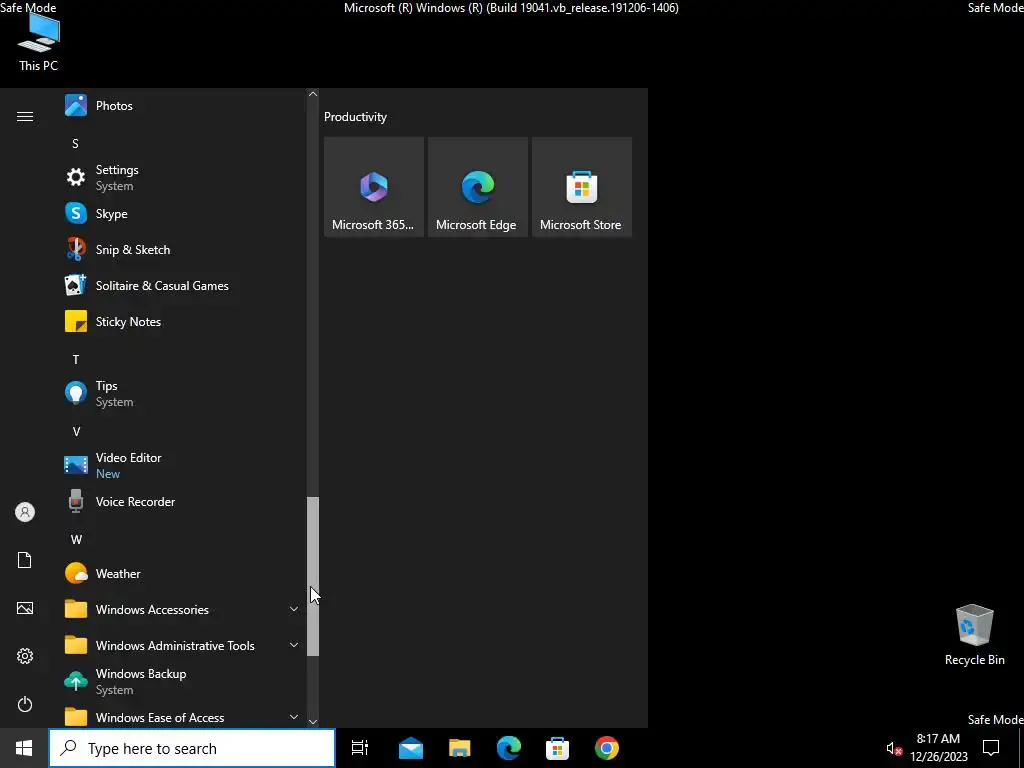
Task: Click the Windows Start button
Action: click(x=24, y=748)
